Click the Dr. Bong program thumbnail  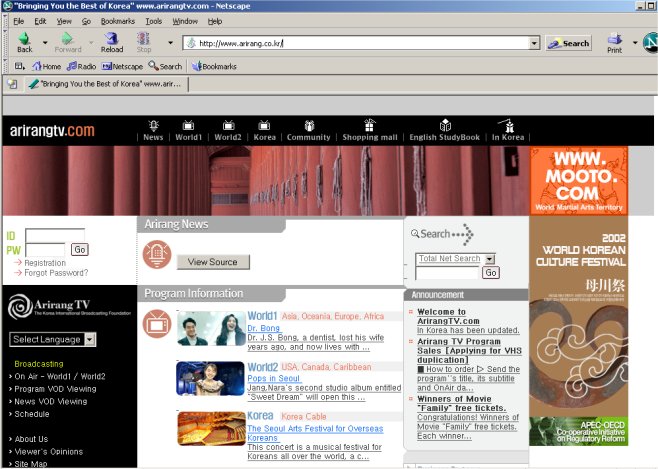pos(211,328)
